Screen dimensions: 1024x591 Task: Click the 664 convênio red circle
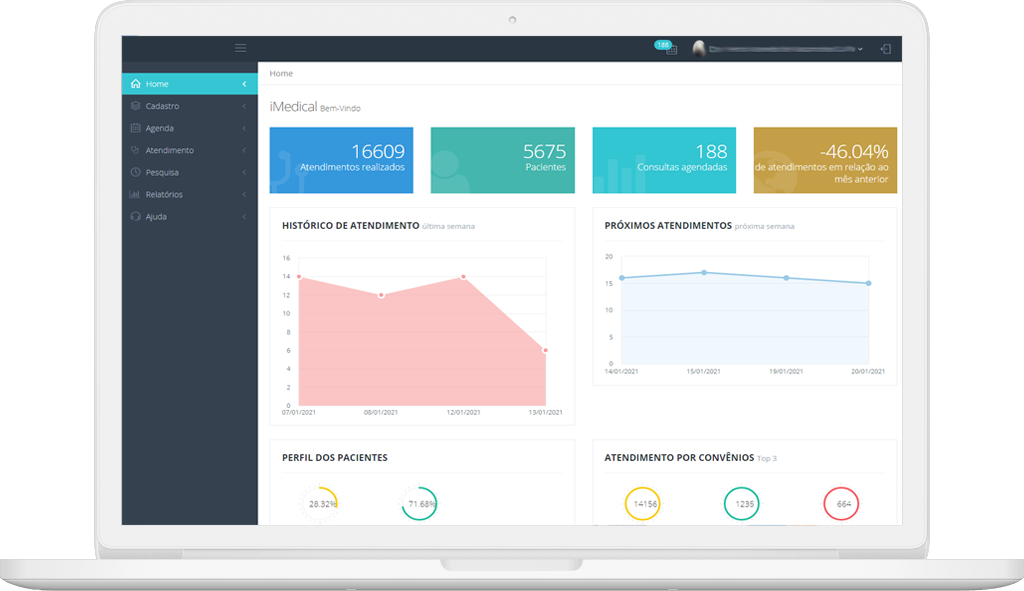(x=841, y=503)
